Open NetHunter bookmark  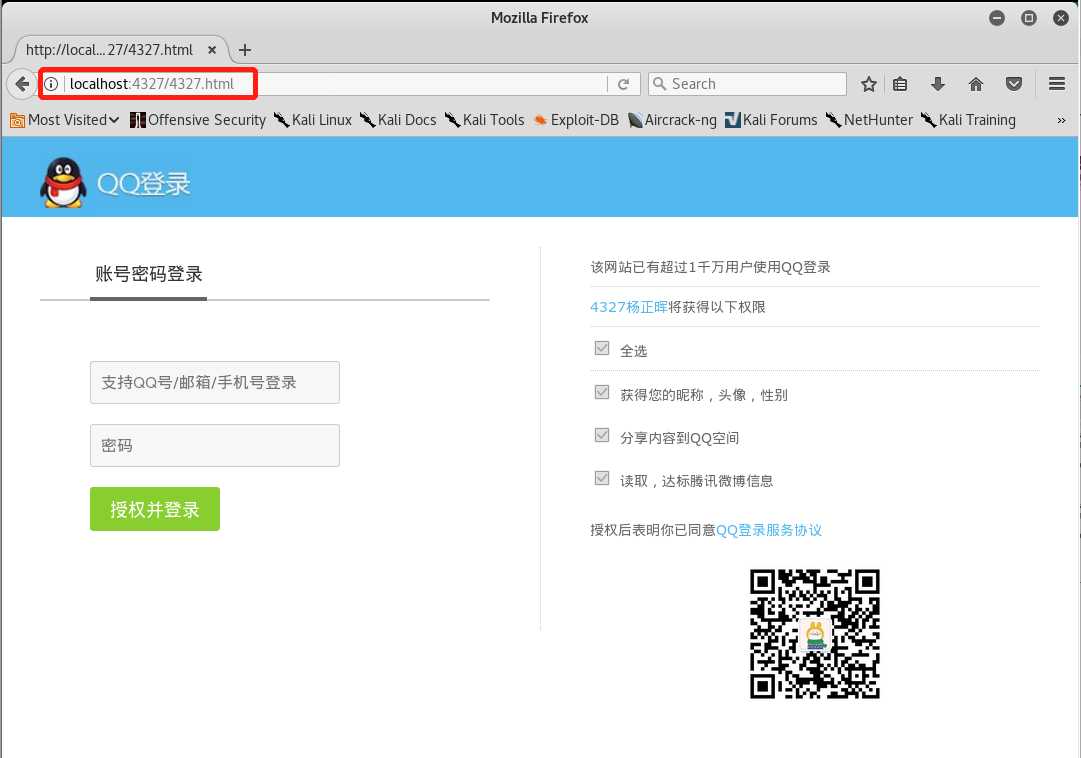pyautogui.click(x=869, y=120)
